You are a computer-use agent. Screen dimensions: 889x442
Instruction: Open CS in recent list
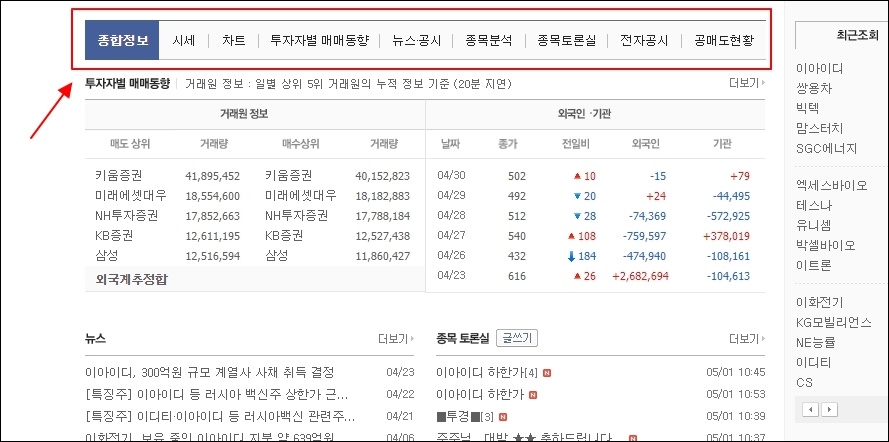click(804, 382)
